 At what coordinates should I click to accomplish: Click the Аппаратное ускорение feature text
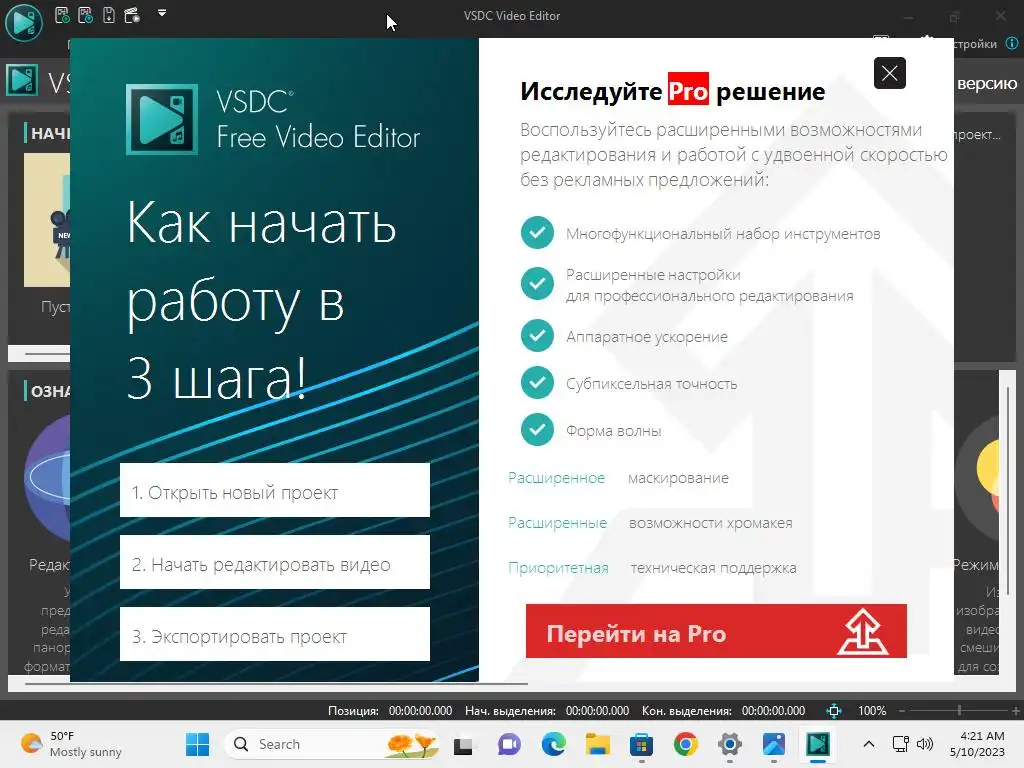coord(647,337)
